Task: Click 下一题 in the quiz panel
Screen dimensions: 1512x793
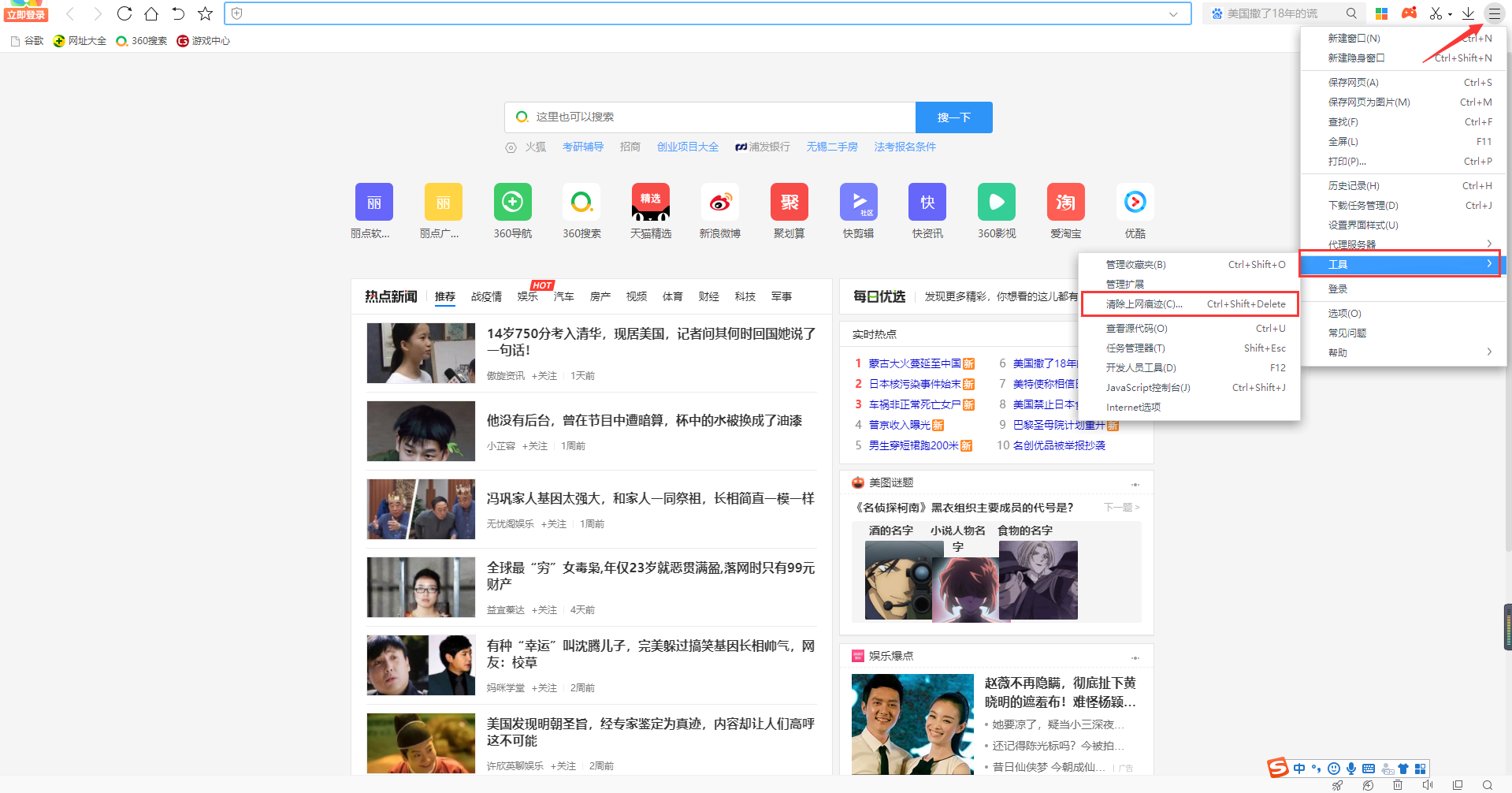Action: tap(1122, 507)
